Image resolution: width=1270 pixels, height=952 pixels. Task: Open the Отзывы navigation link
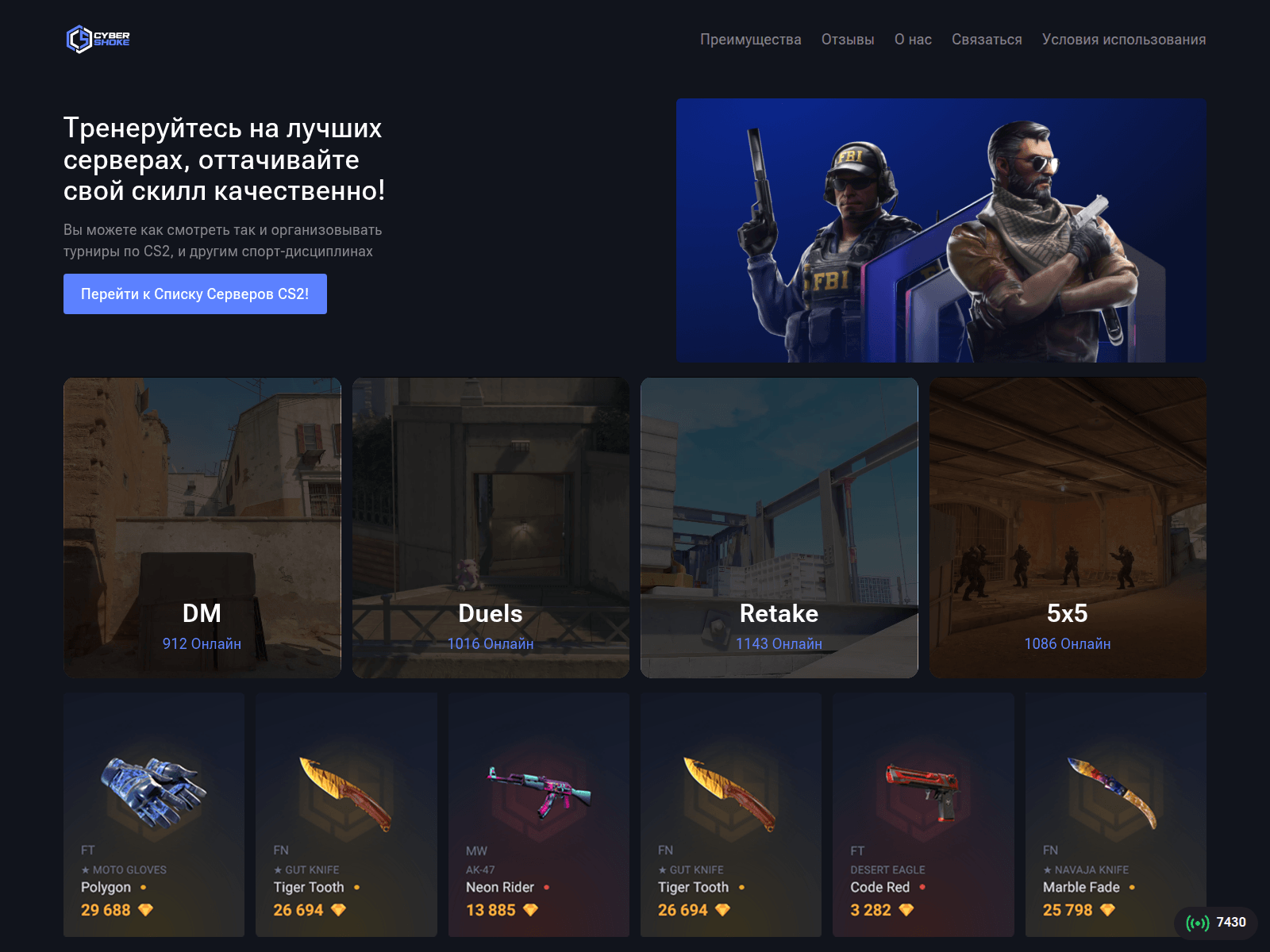848,40
